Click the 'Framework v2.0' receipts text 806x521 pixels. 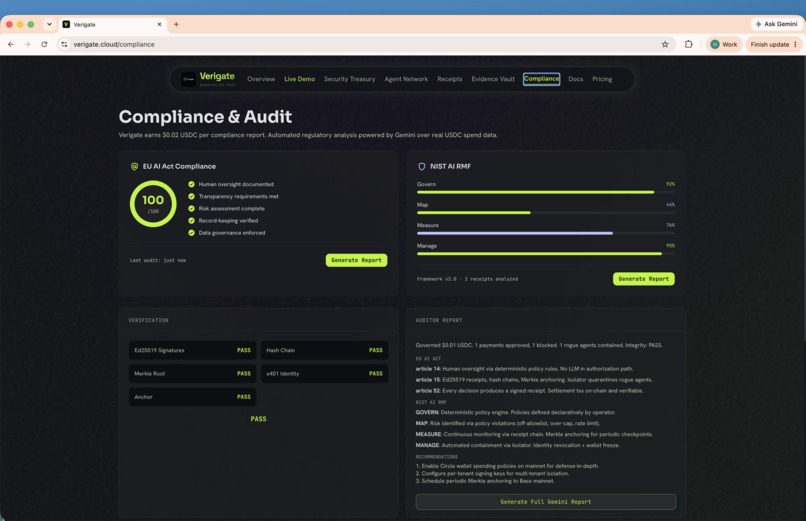pyautogui.click(x=467, y=279)
